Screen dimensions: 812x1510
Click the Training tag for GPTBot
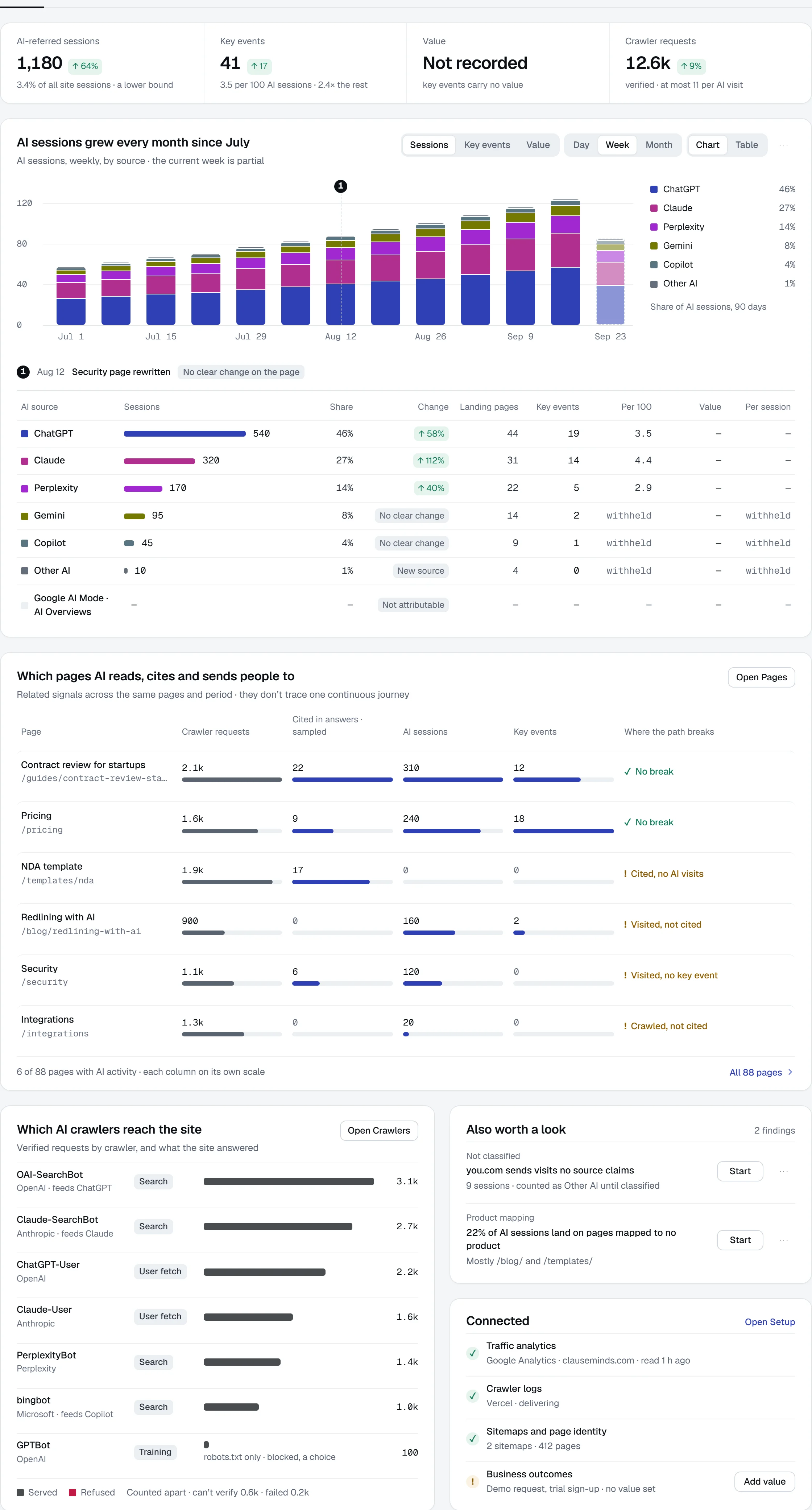[x=155, y=1451]
